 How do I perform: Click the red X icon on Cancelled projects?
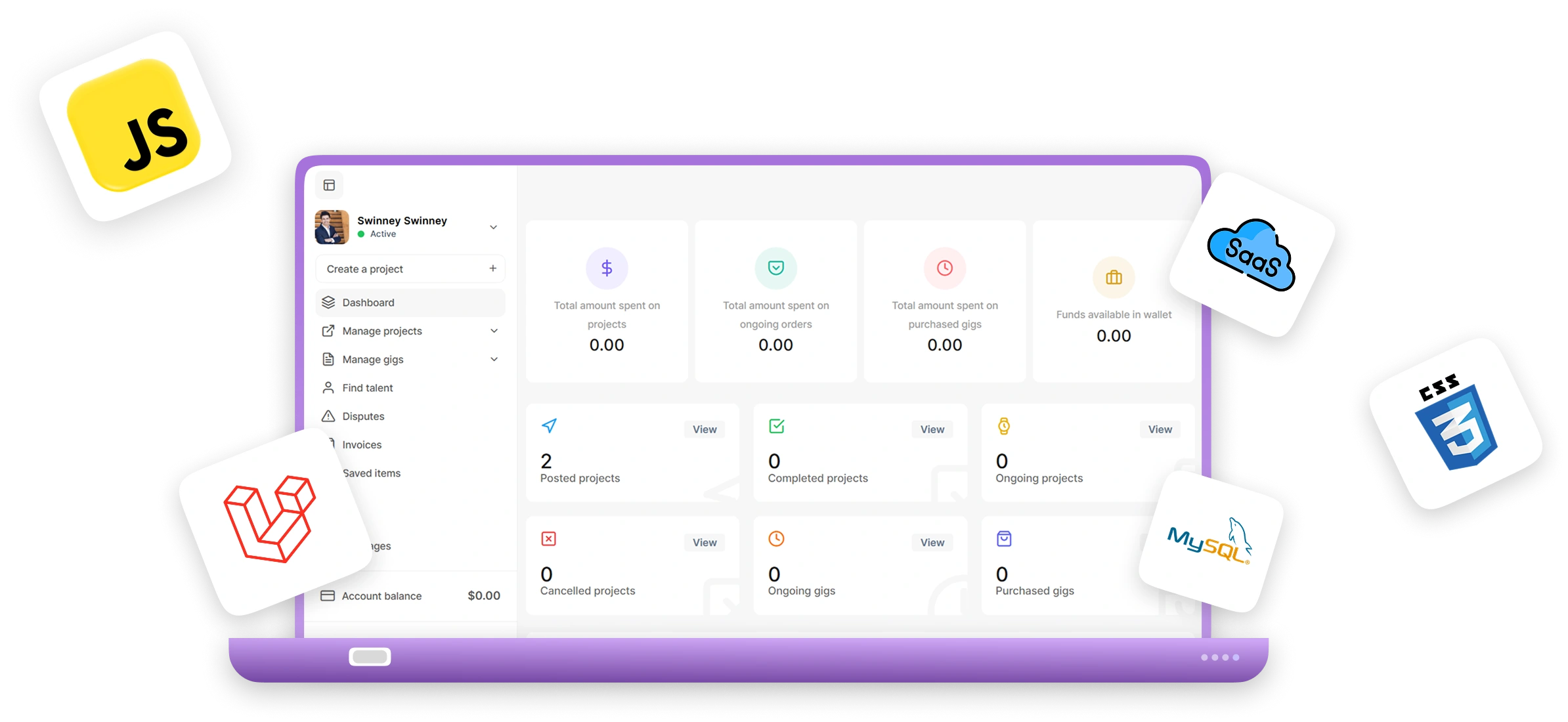pos(549,539)
